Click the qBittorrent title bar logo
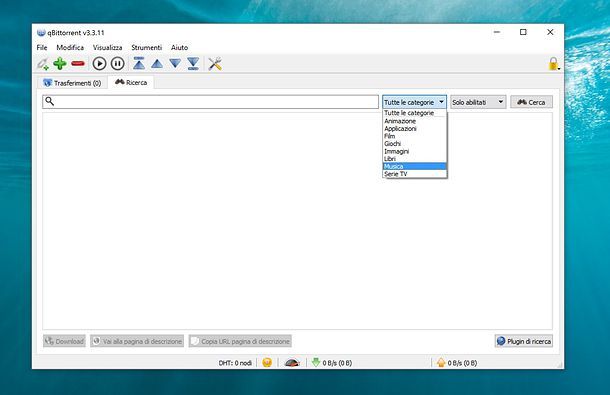 41,33
